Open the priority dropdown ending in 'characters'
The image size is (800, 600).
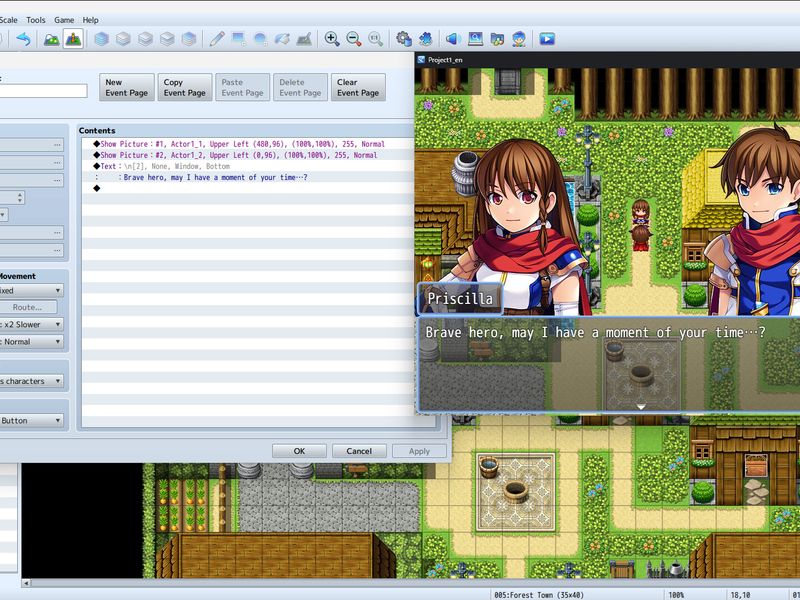31,381
